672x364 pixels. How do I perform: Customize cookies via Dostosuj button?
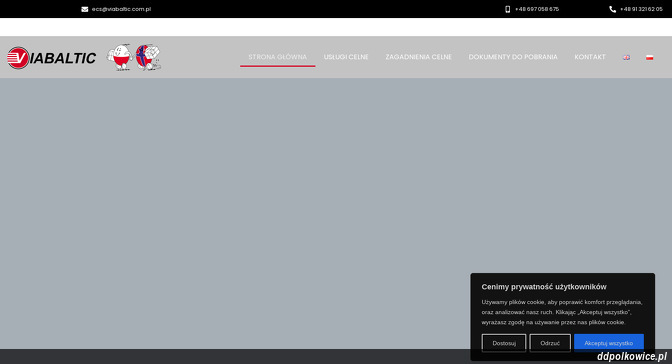pos(504,343)
